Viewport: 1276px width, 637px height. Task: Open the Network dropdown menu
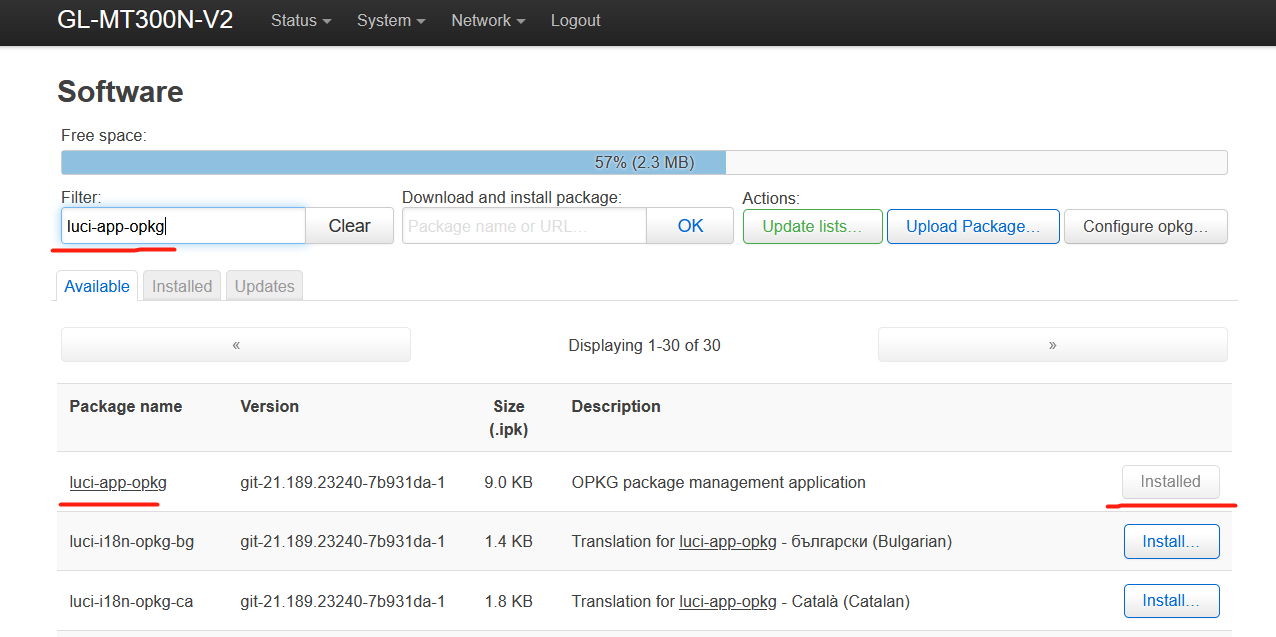tap(487, 20)
